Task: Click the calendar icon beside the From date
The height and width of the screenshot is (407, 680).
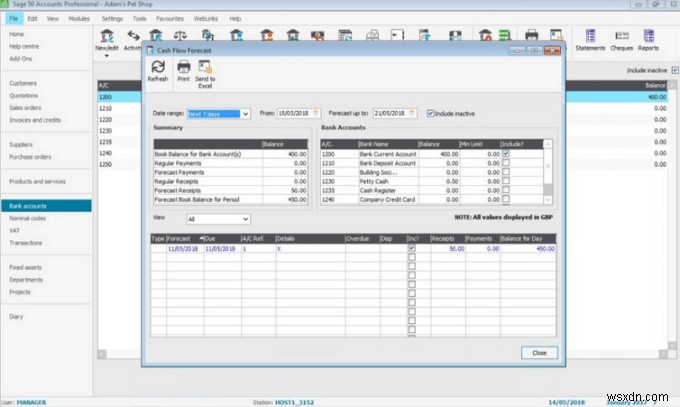Action: point(316,113)
